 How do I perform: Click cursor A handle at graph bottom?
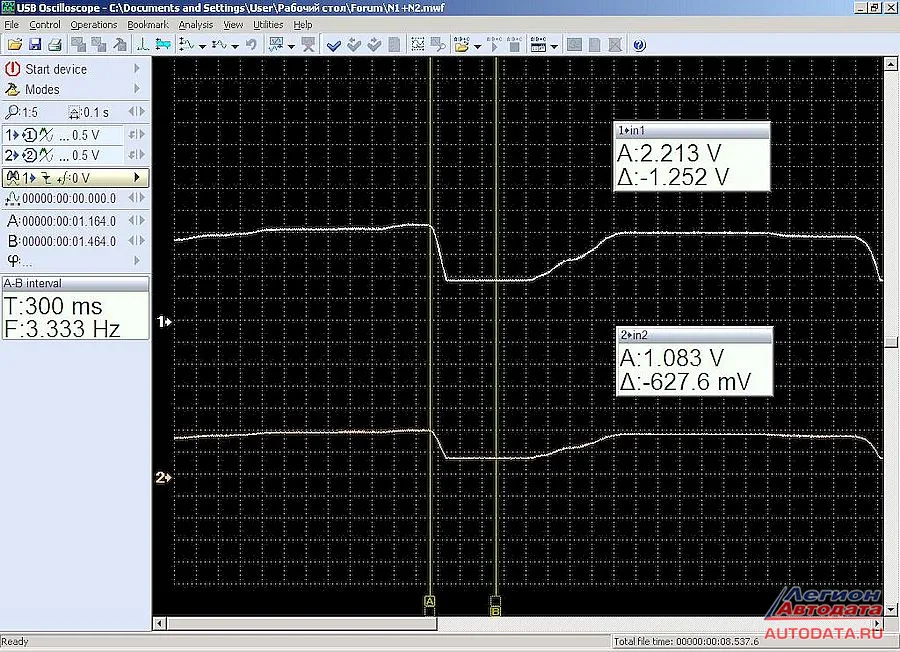429,601
